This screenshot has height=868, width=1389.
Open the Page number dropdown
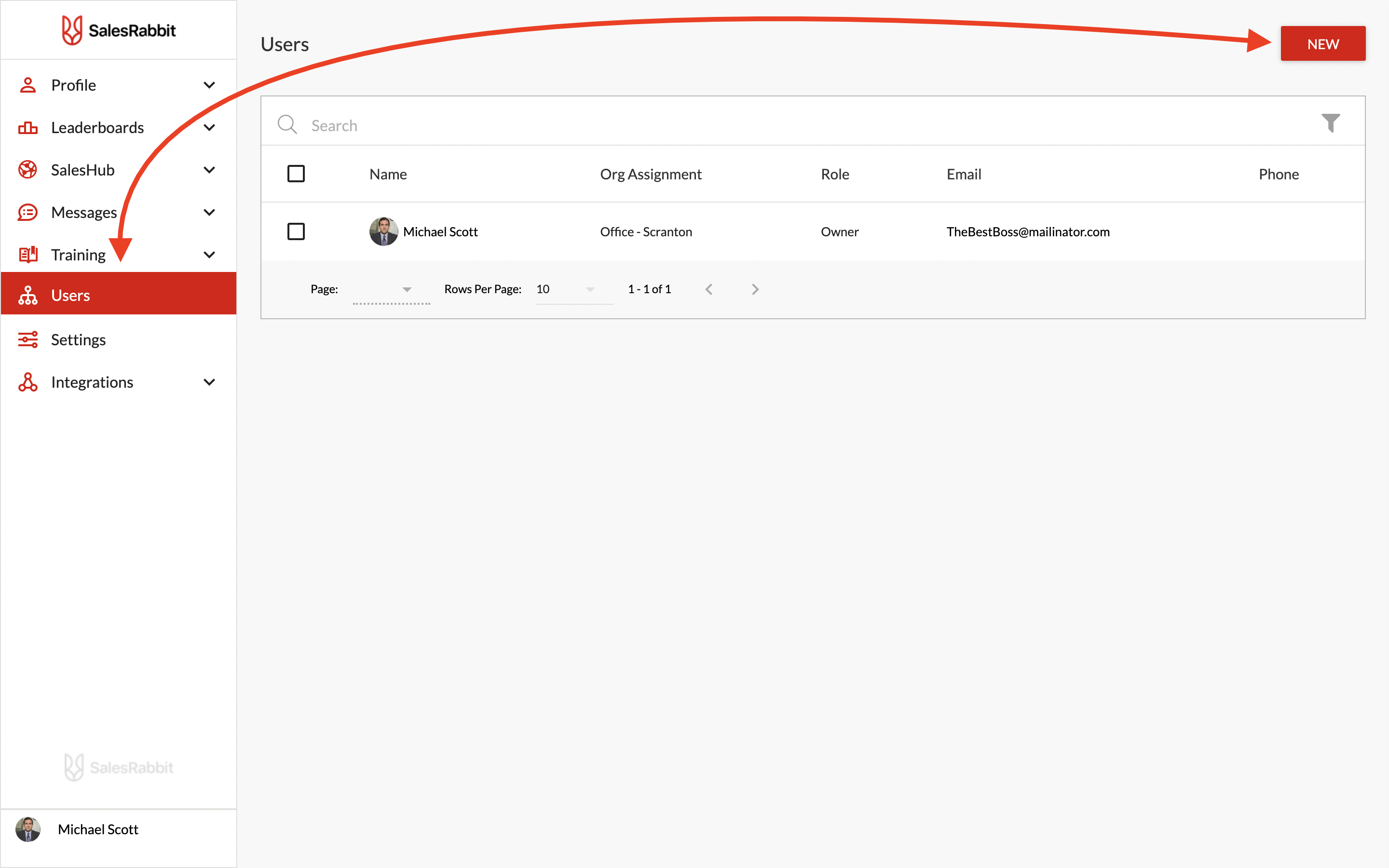392,289
